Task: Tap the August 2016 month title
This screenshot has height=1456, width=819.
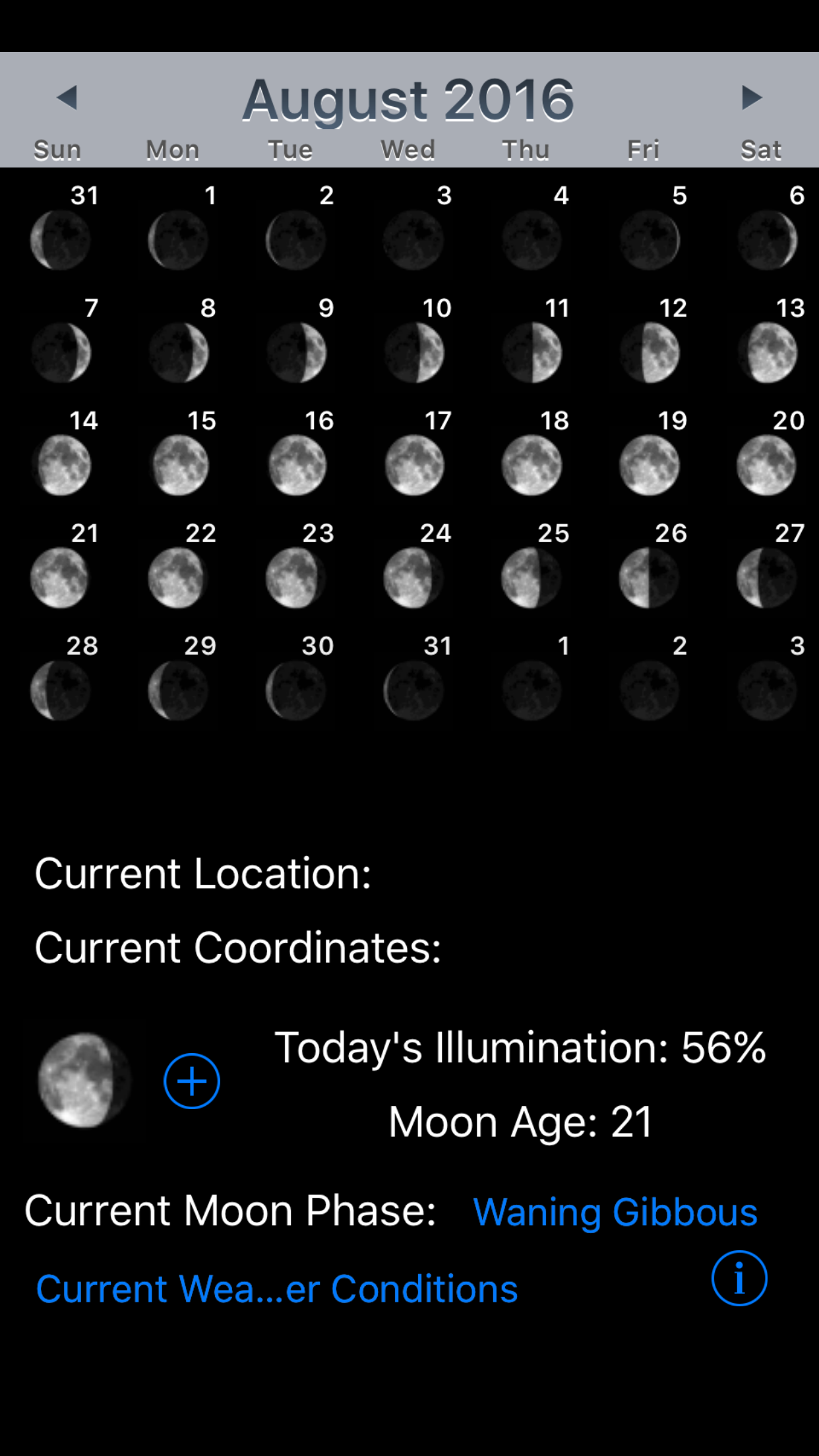Action: [408, 100]
